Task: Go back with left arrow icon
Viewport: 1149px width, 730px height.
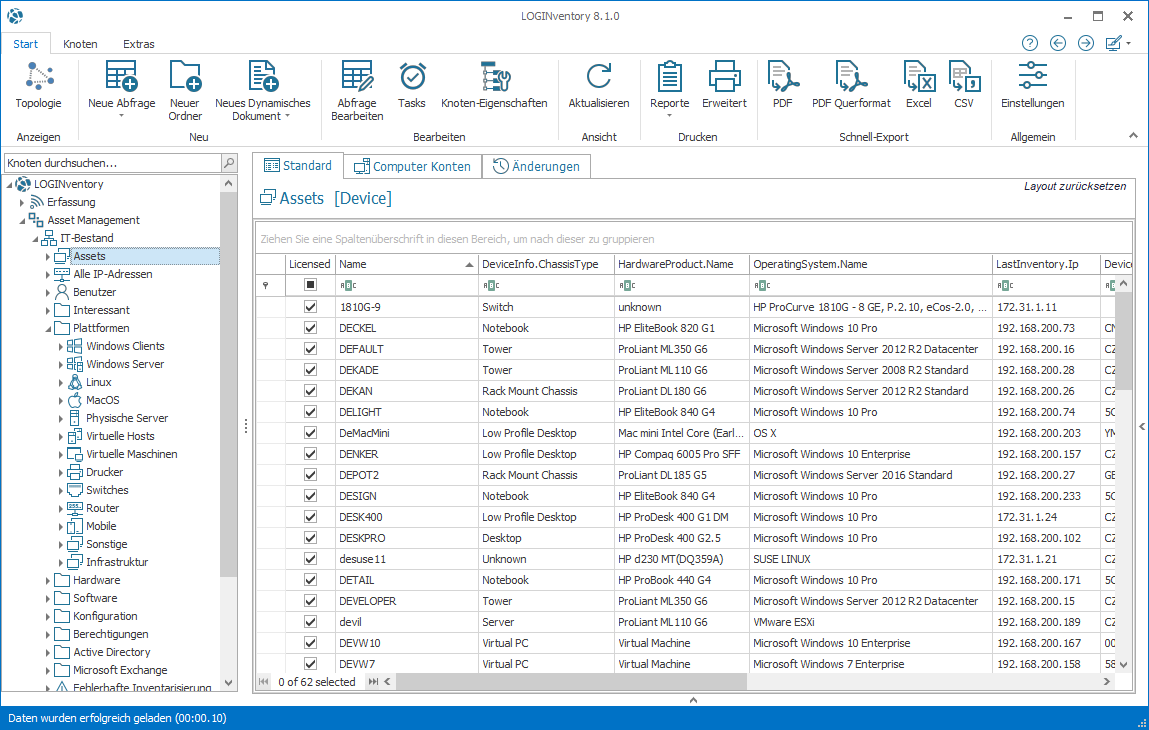Action: coord(1057,43)
